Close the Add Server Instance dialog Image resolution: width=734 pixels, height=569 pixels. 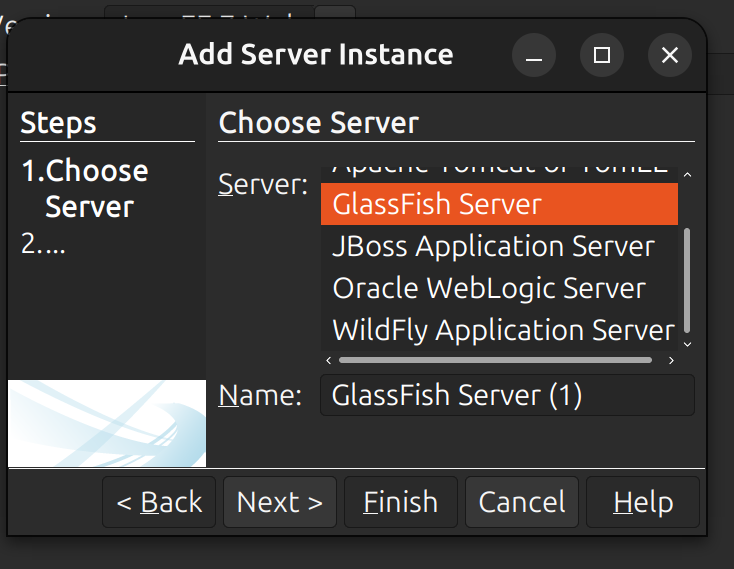(x=670, y=55)
